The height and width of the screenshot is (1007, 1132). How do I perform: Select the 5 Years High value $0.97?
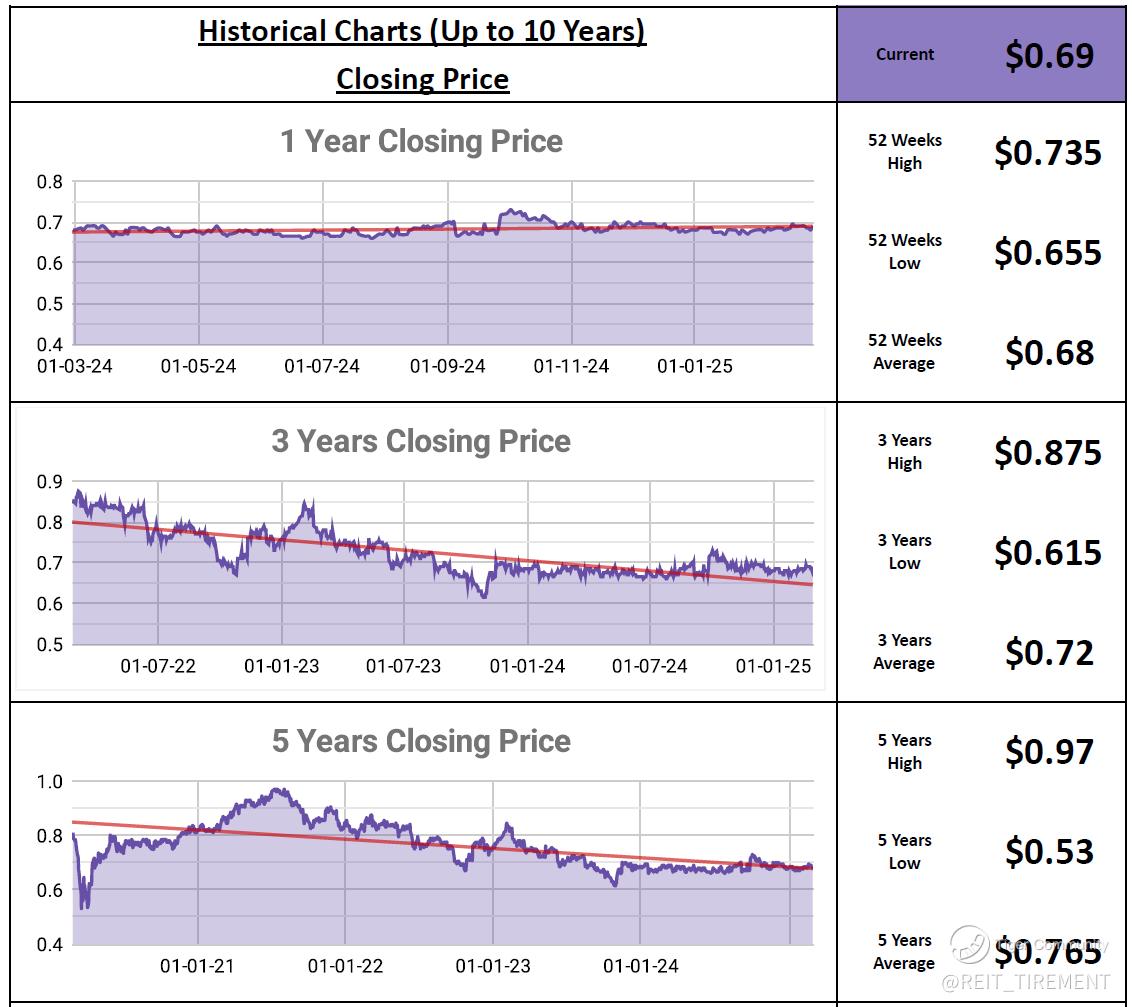click(1049, 752)
